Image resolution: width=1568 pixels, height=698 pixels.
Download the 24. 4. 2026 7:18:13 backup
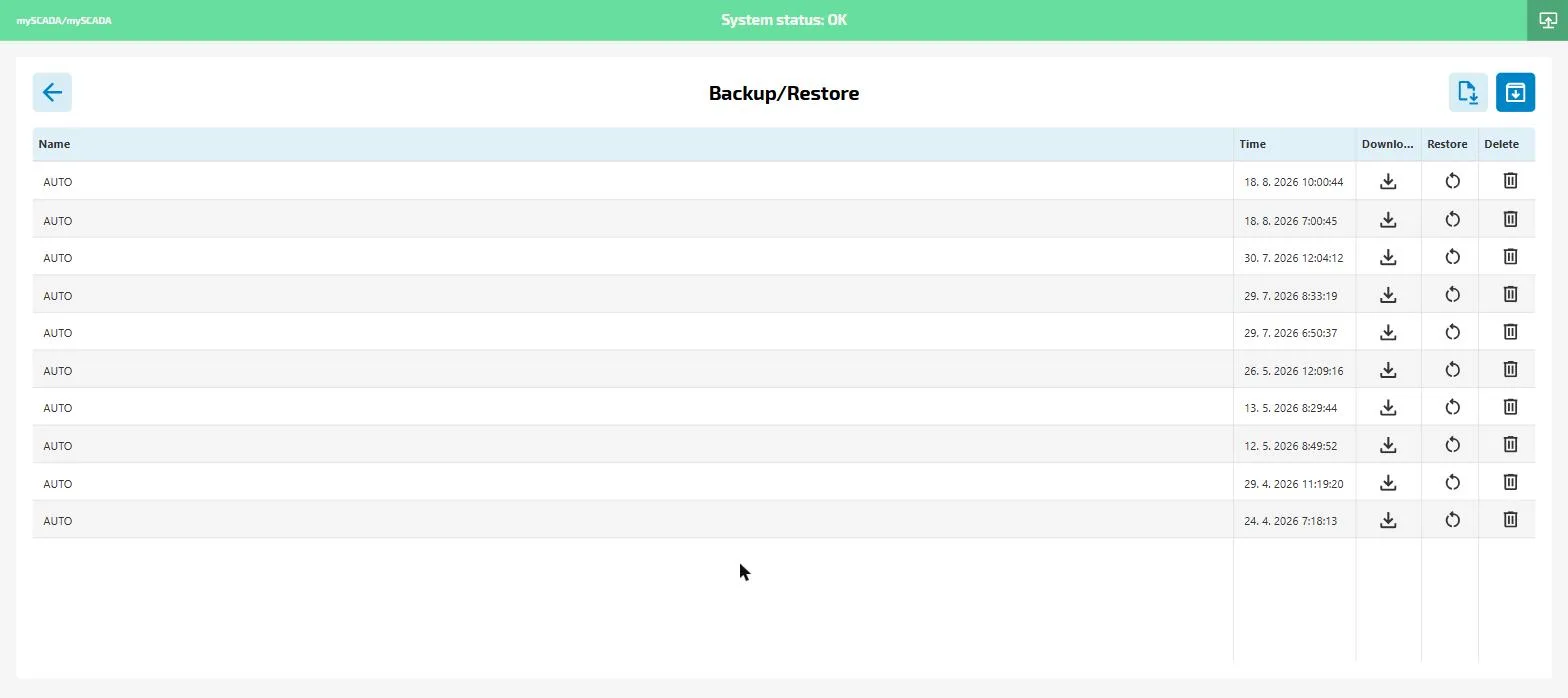pyautogui.click(x=1388, y=520)
